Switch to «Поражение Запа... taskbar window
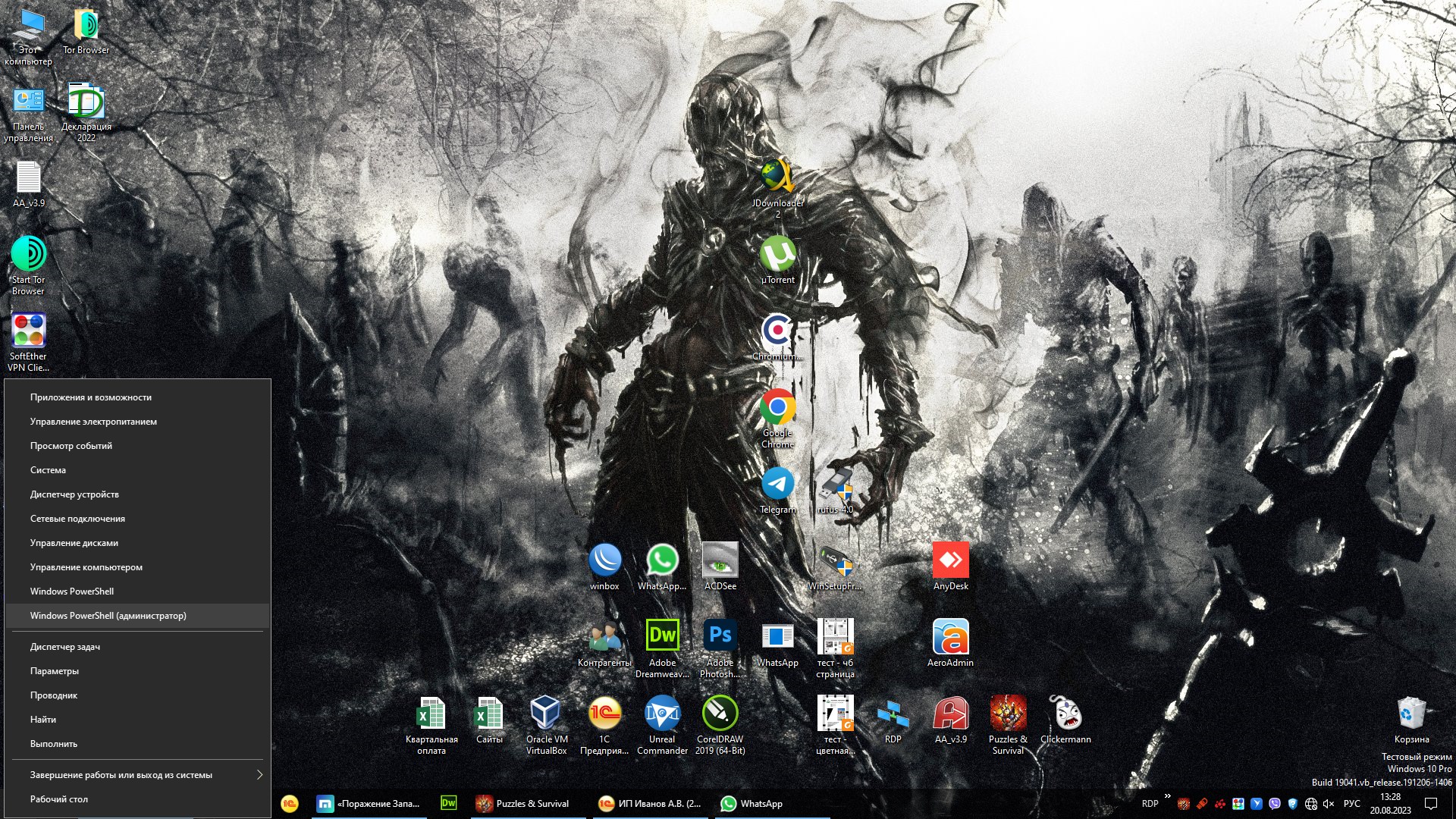This screenshot has height=819, width=1456. [369, 804]
